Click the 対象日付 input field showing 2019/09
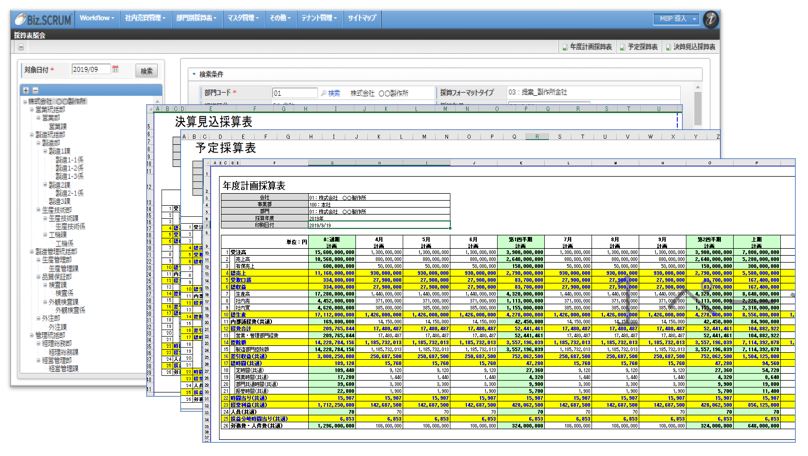 (x=91, y=69)
